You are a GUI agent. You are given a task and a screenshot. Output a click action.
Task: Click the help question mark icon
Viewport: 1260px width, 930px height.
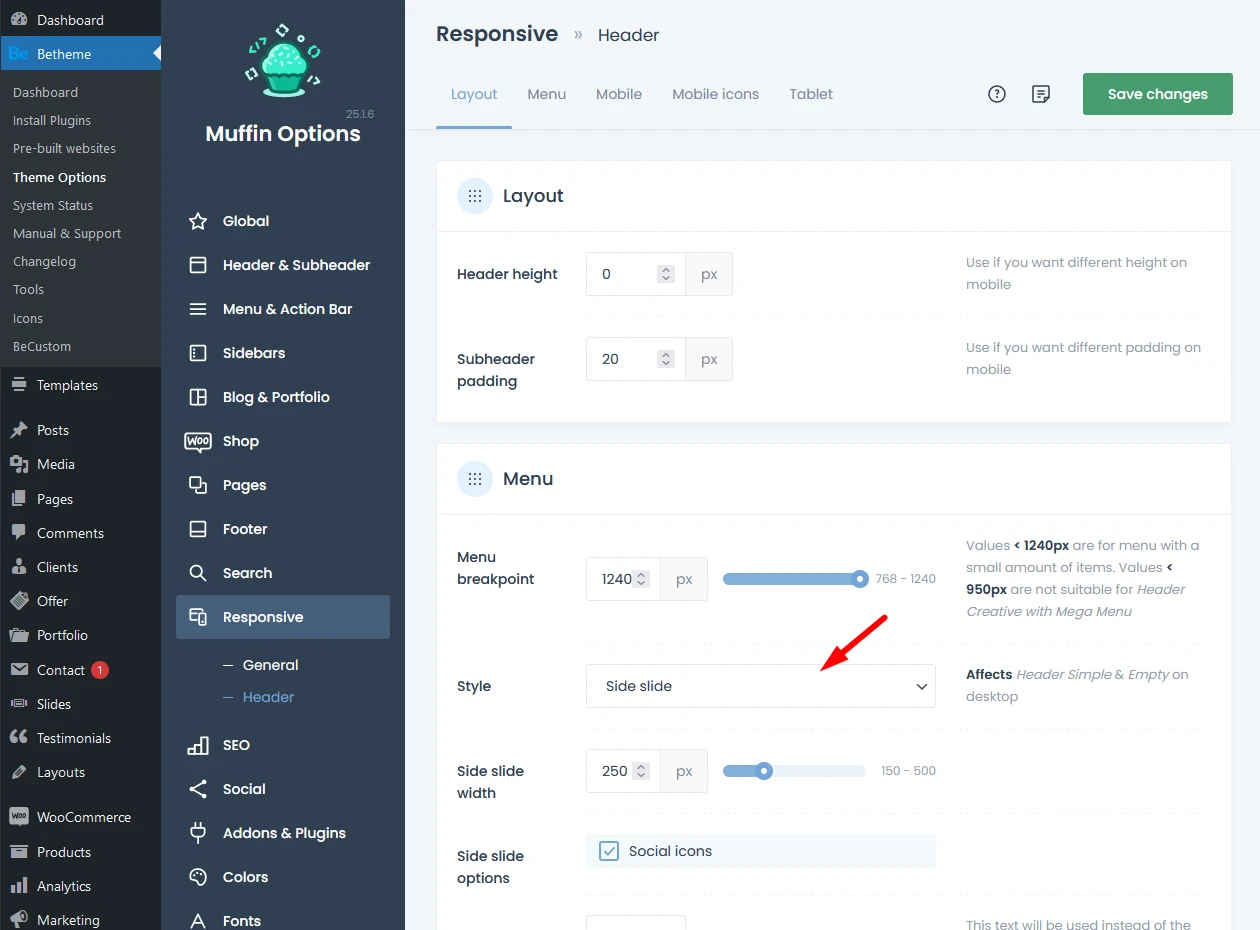(996, 94)
